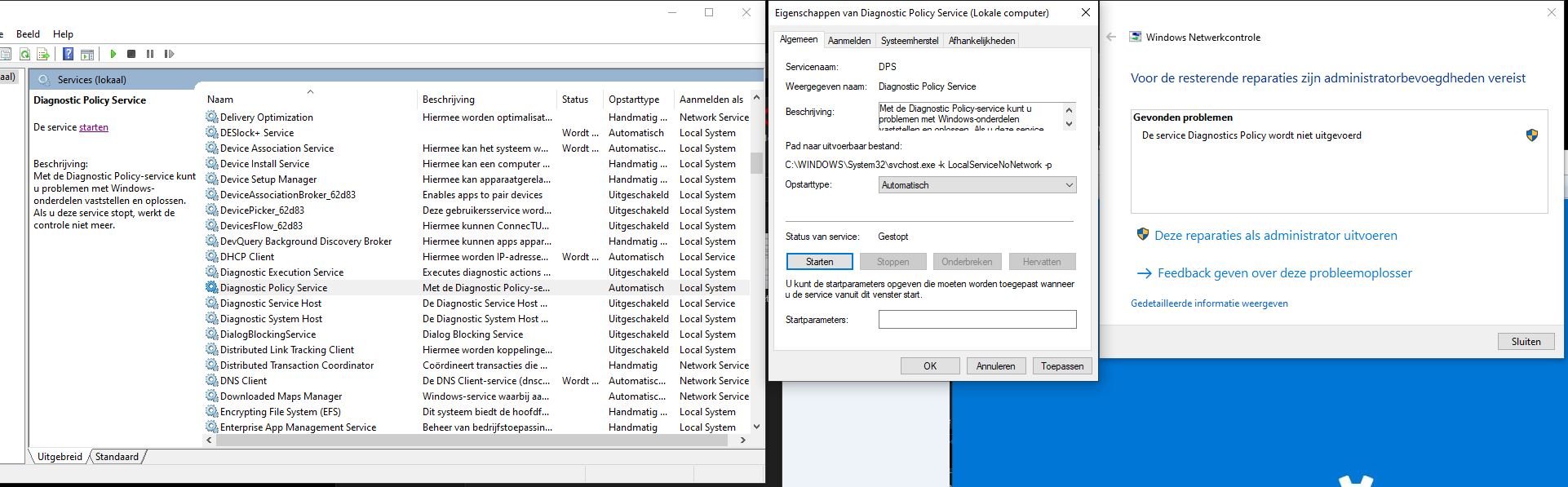Screen dimensions: 1568x487
Task: Open the Beeld menu
Action: (28, 34)
